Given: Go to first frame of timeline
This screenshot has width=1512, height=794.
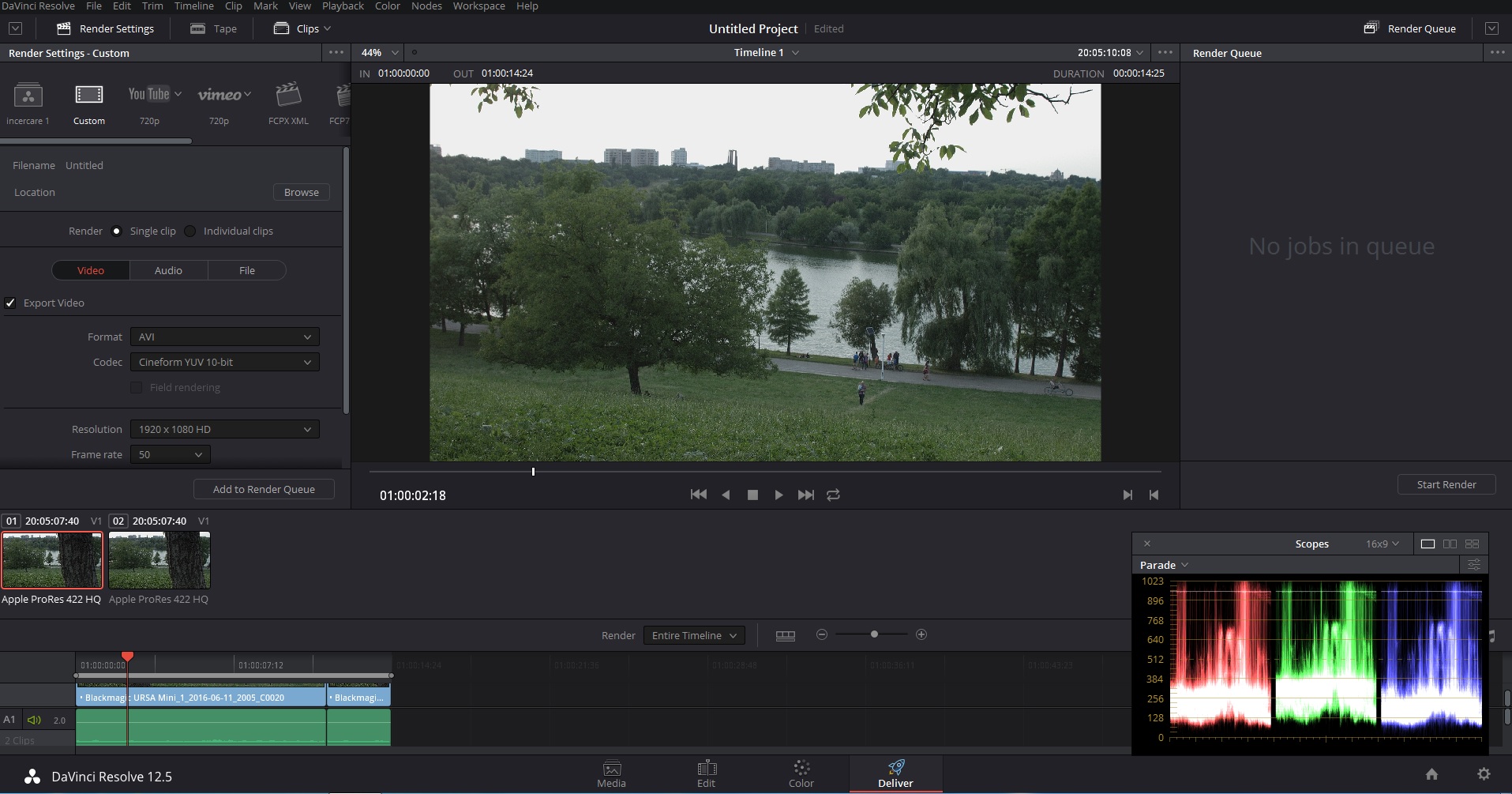Looking at the screenshot, I should click(x=698, y=495).
